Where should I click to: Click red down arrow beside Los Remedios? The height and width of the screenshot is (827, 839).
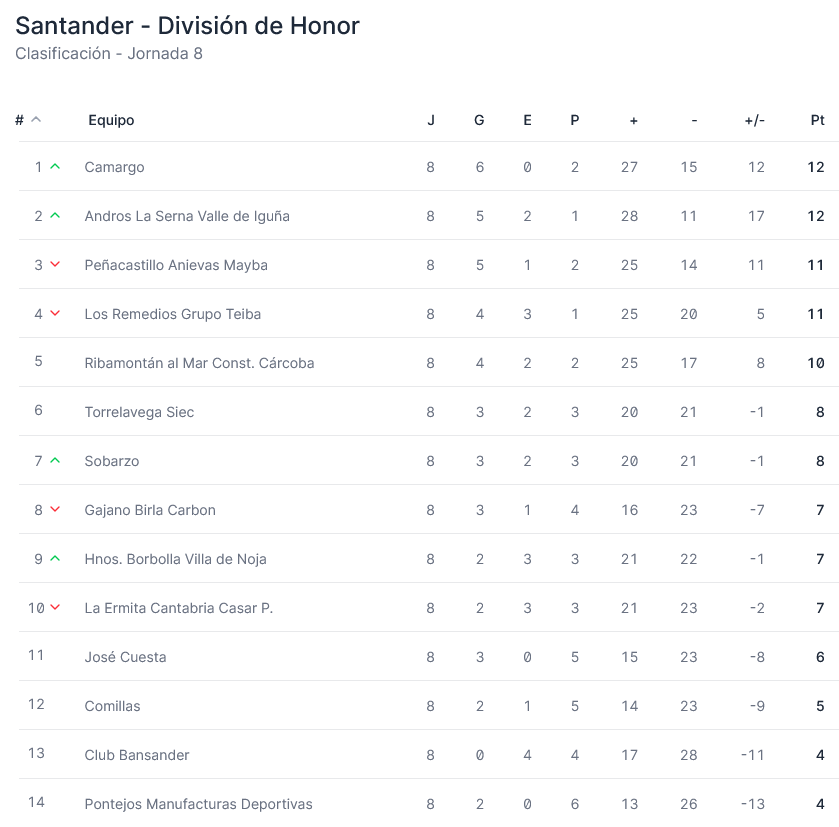coord(55,314)
